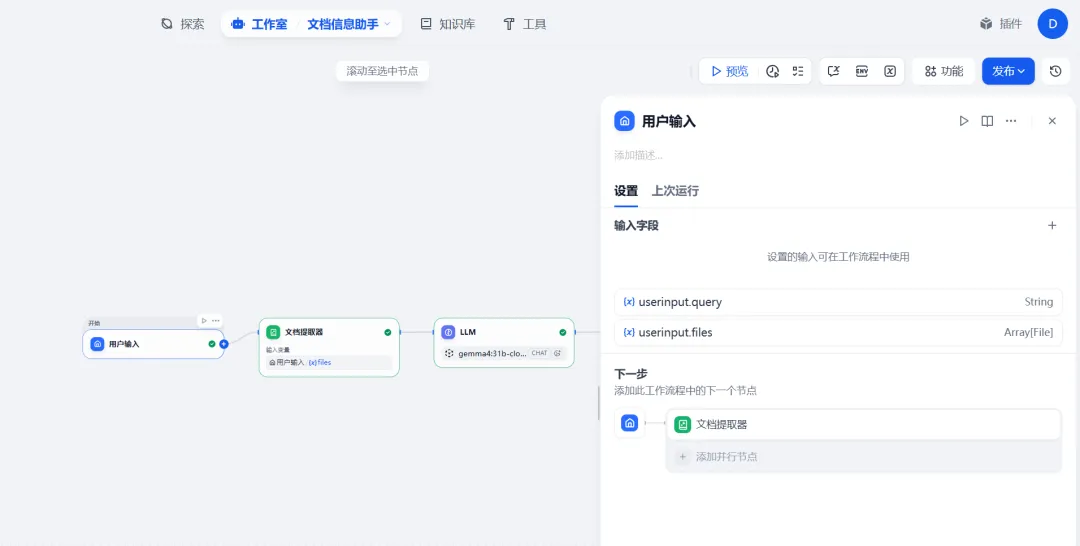Switch to the 工作室 (Studio) section
The width and height of the screenshot is (1080, 546).
pos(260,24)
